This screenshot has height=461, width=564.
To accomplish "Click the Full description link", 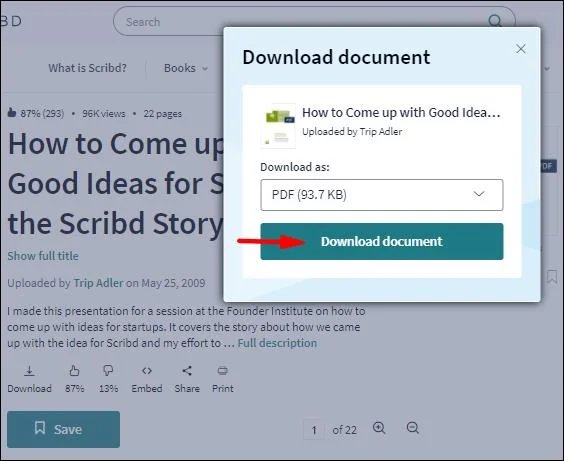I will [277, 343].
